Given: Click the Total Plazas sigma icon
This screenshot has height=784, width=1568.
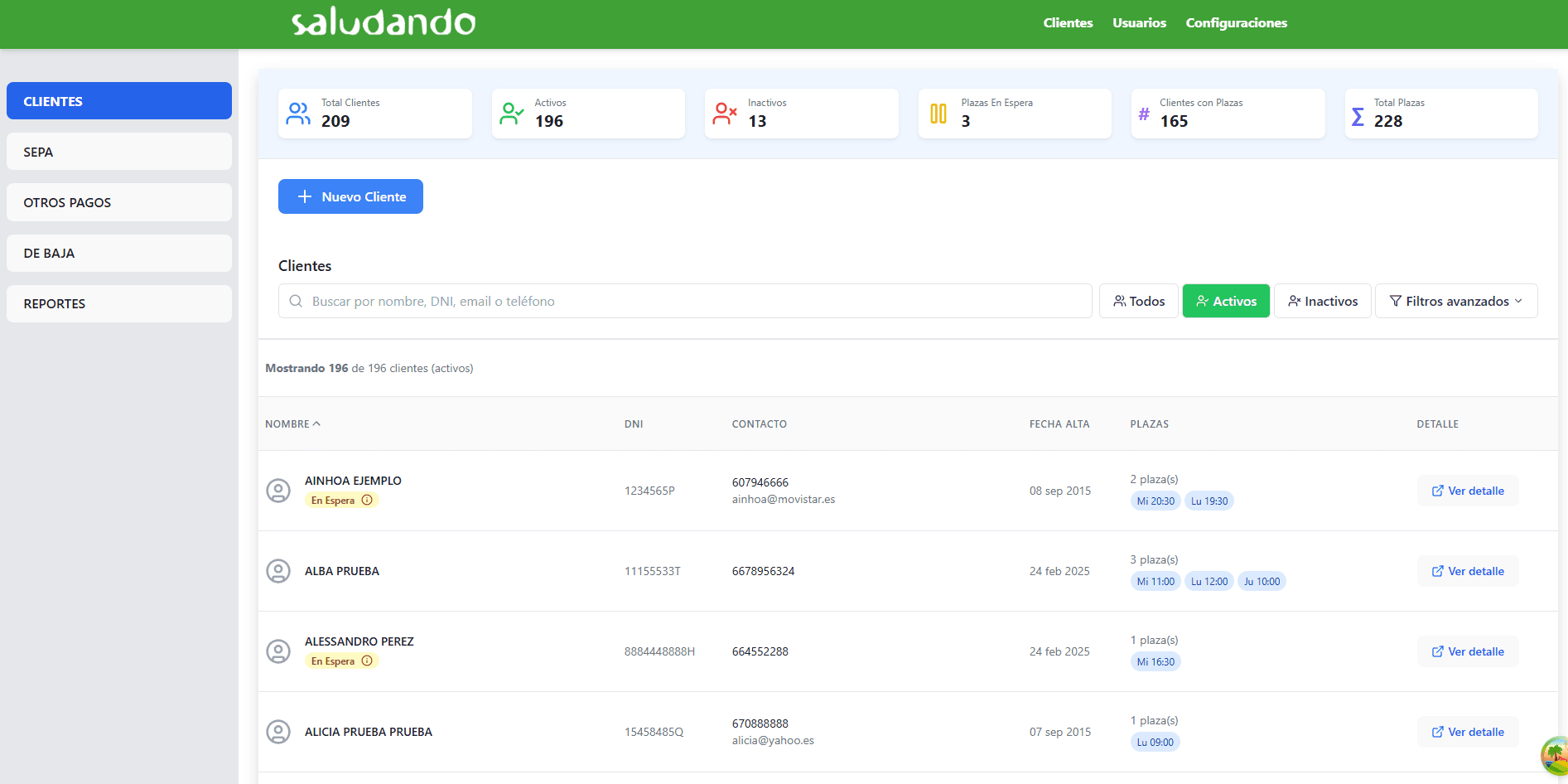Looking at the screenshot, I should (1358, 117).
